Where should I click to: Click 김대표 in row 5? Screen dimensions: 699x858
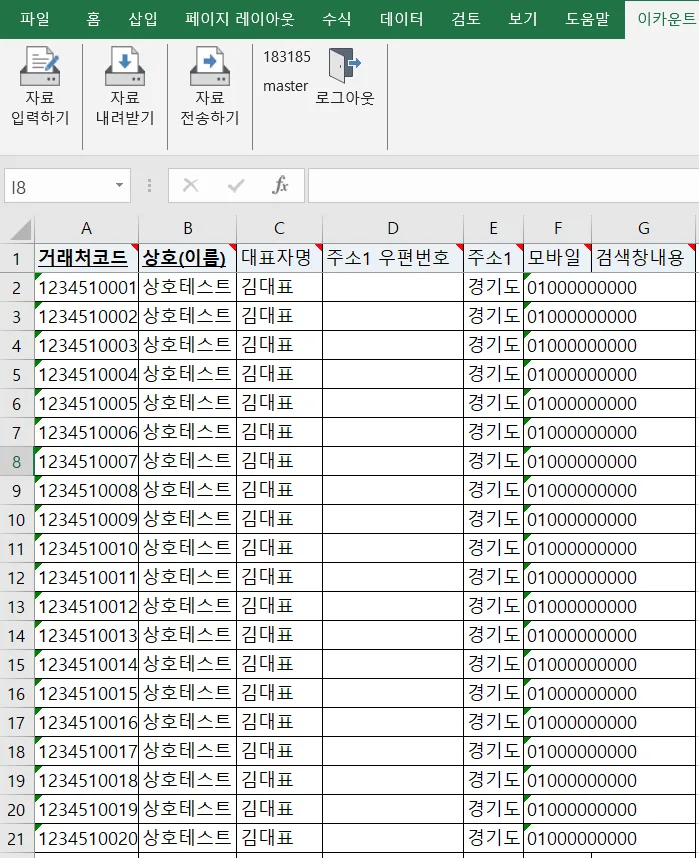pyautogui.click(x=279, y=374)
